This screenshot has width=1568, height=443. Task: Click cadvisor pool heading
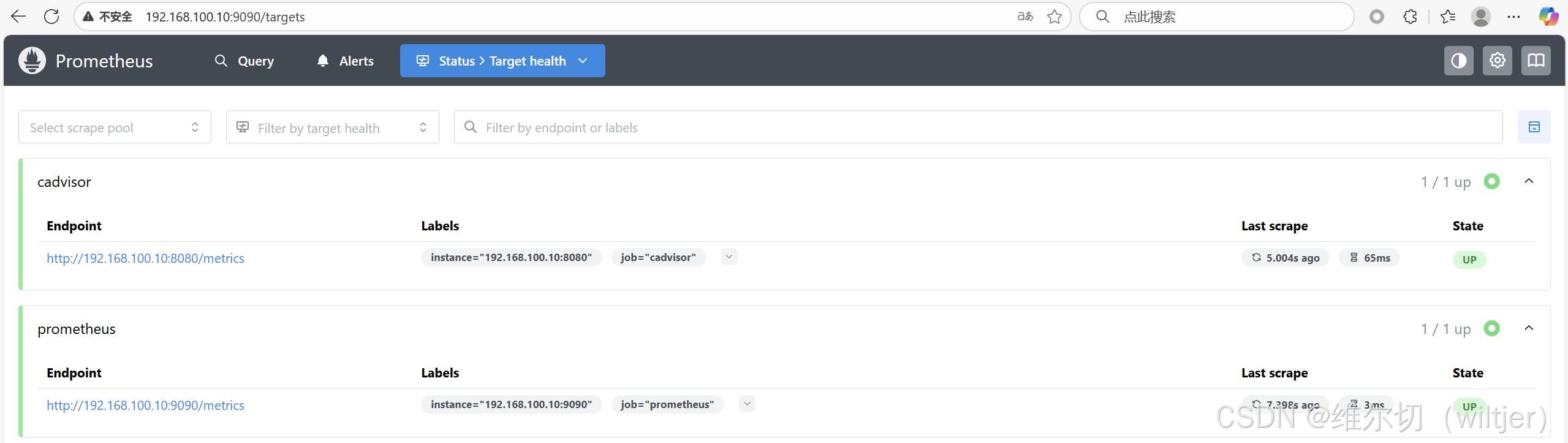[x=64, y=182]
